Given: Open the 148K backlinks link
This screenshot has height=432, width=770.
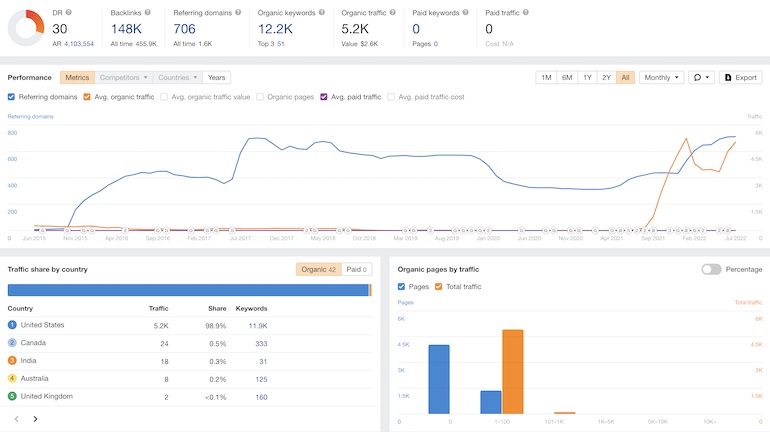Looking at the screenshot, I should (x=126, y=29).
